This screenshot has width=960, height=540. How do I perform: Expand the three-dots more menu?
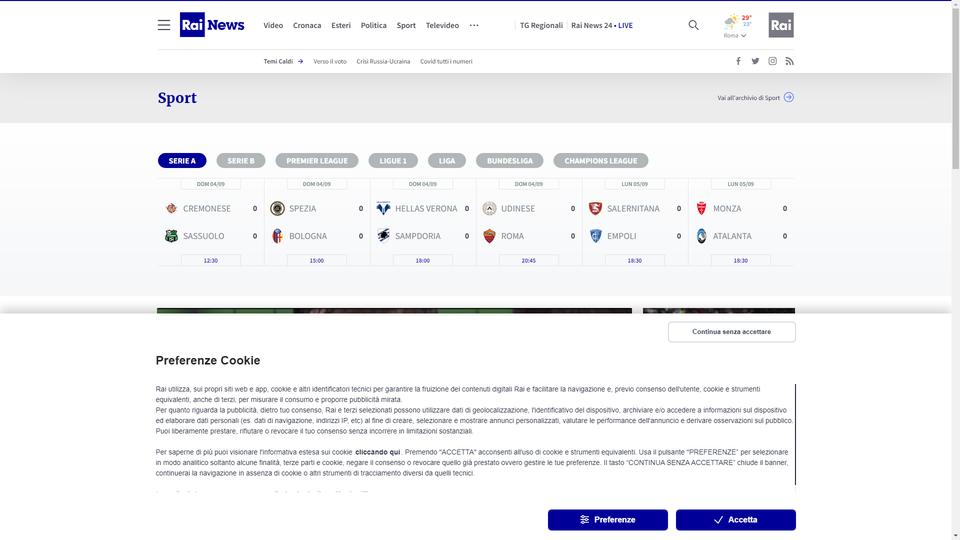click(474, 25)
